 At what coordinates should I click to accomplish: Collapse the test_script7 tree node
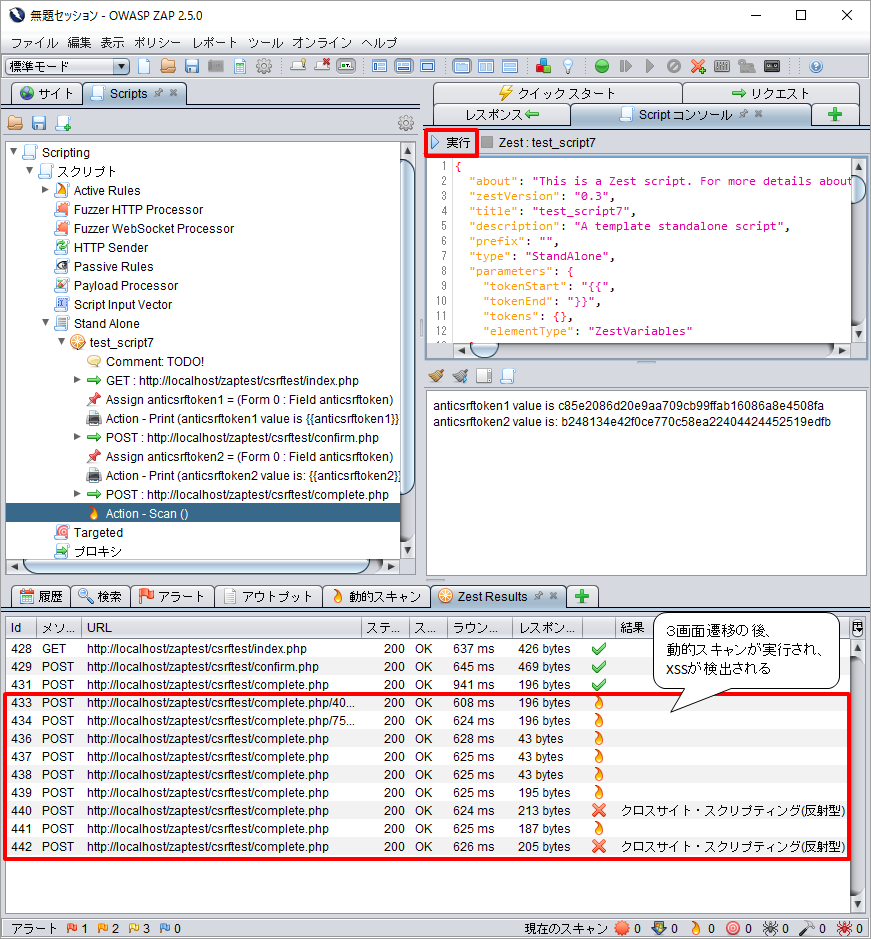tap(61, 341)
